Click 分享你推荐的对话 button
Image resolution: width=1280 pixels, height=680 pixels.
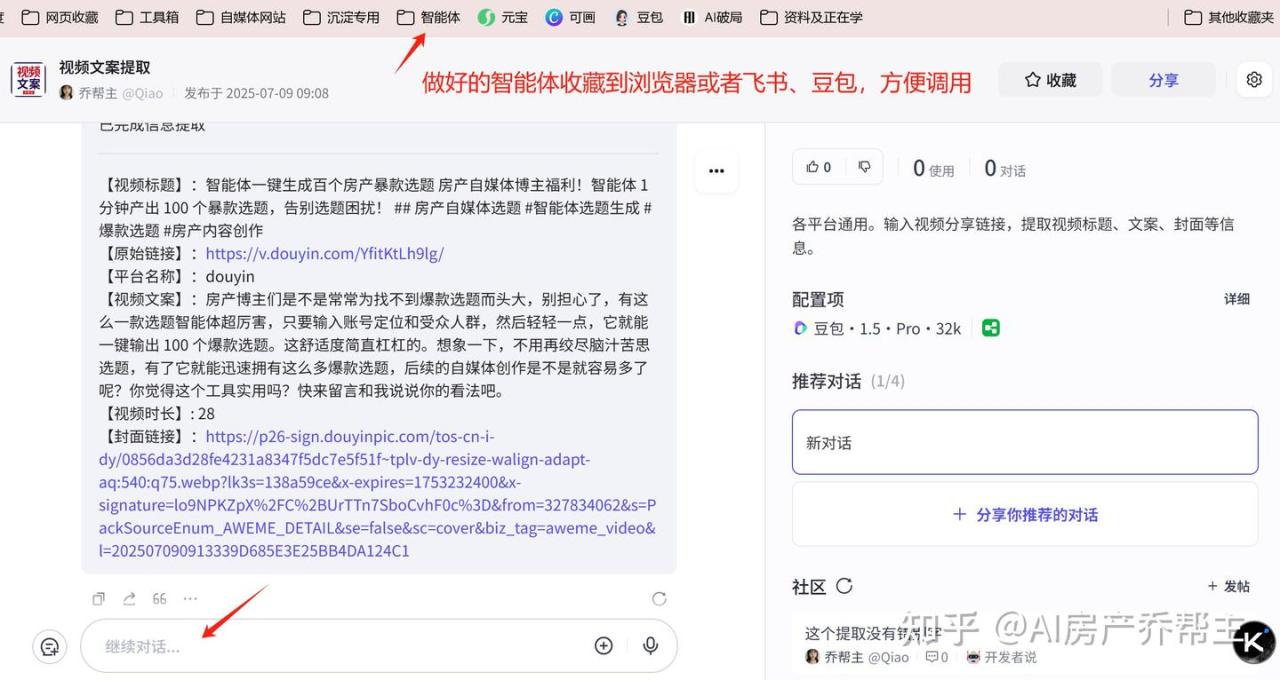[x=1025, y=515]
